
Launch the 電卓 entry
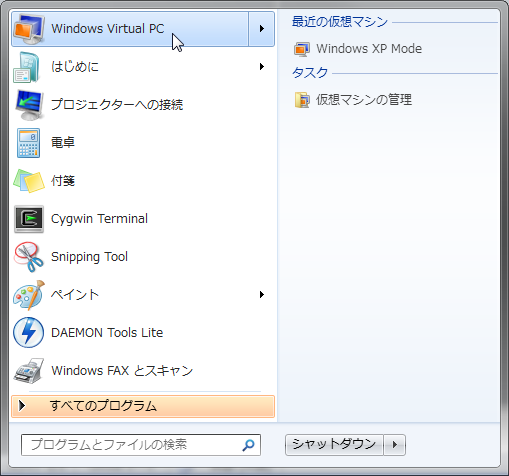(143, 143)
